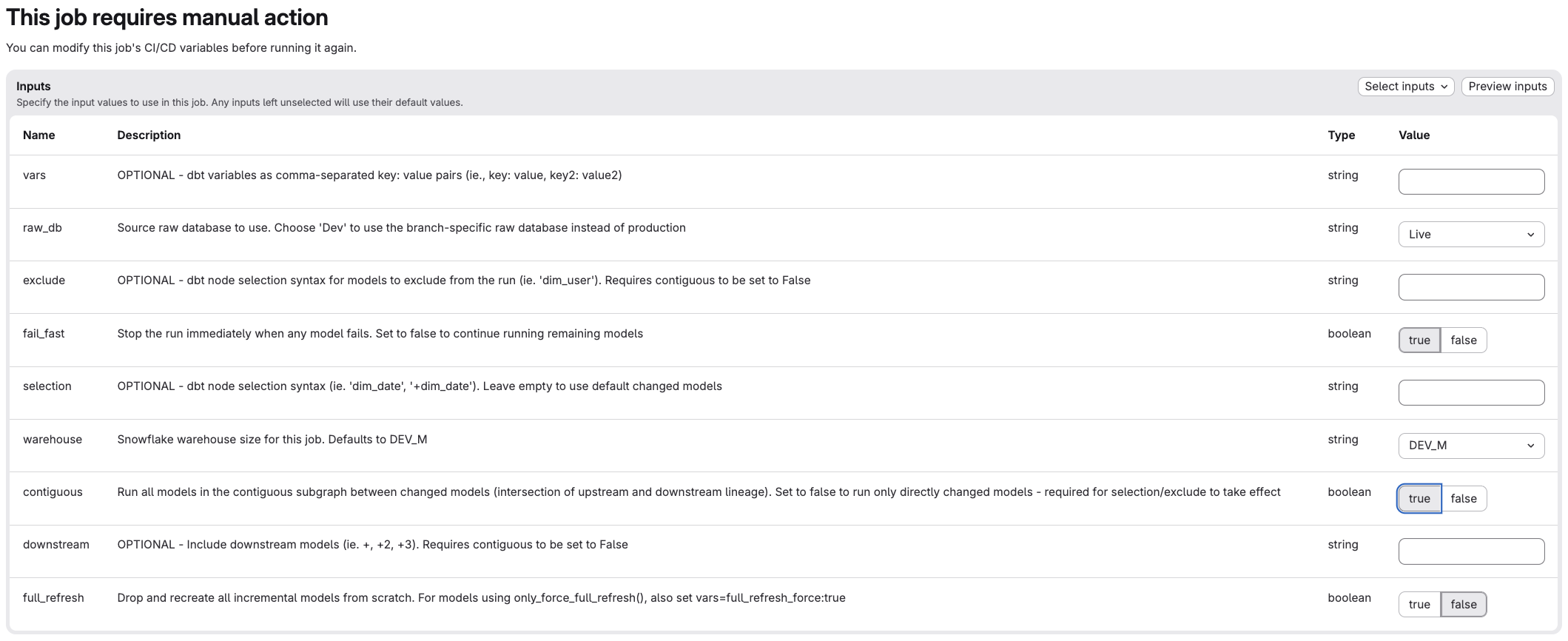Set contiguous to true
This screenshot has width=1568, height=641.
[1419, 498]
